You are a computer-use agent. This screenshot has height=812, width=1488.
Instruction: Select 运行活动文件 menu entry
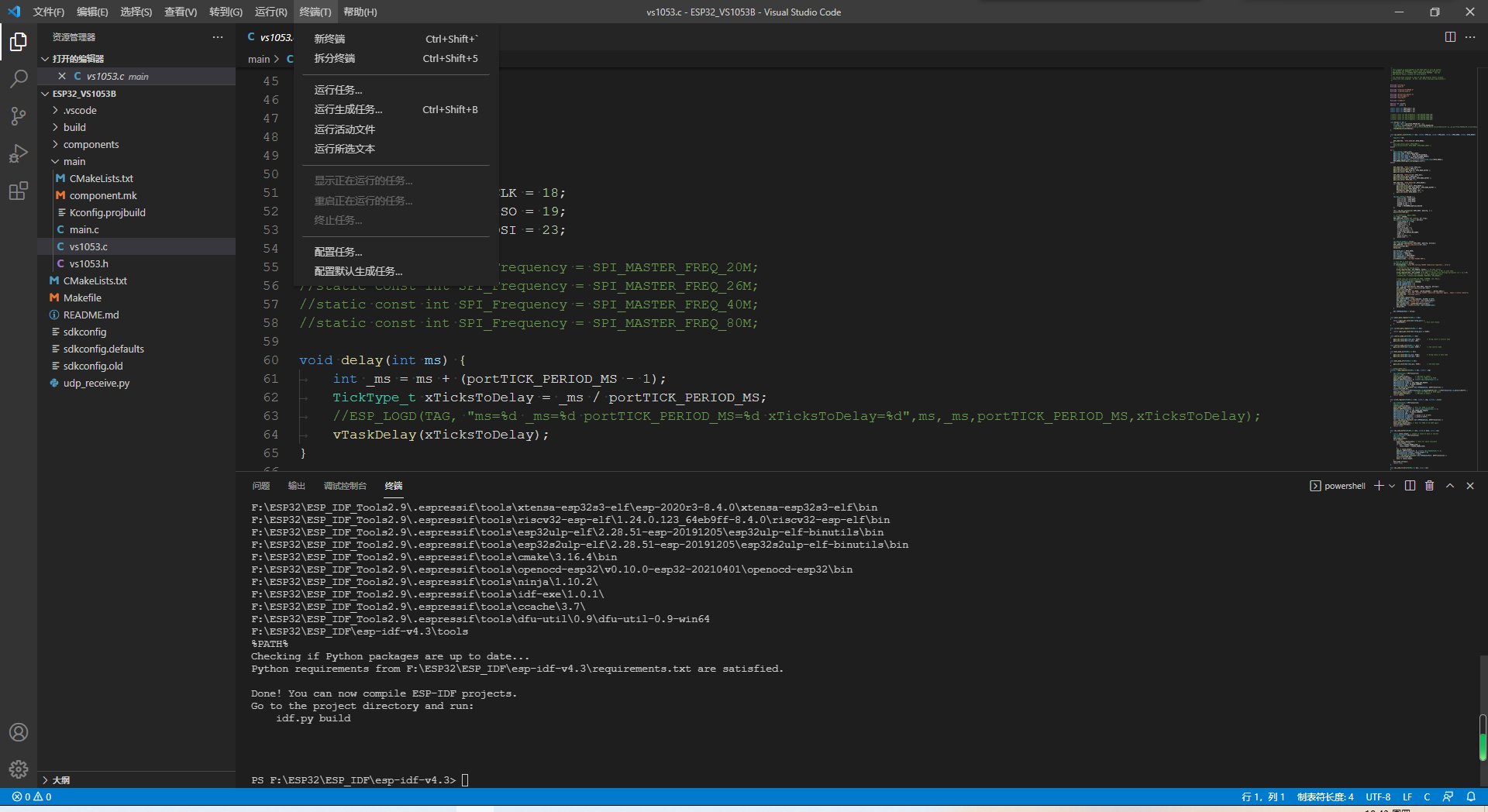pyautogui.click(x=396, y=129)
